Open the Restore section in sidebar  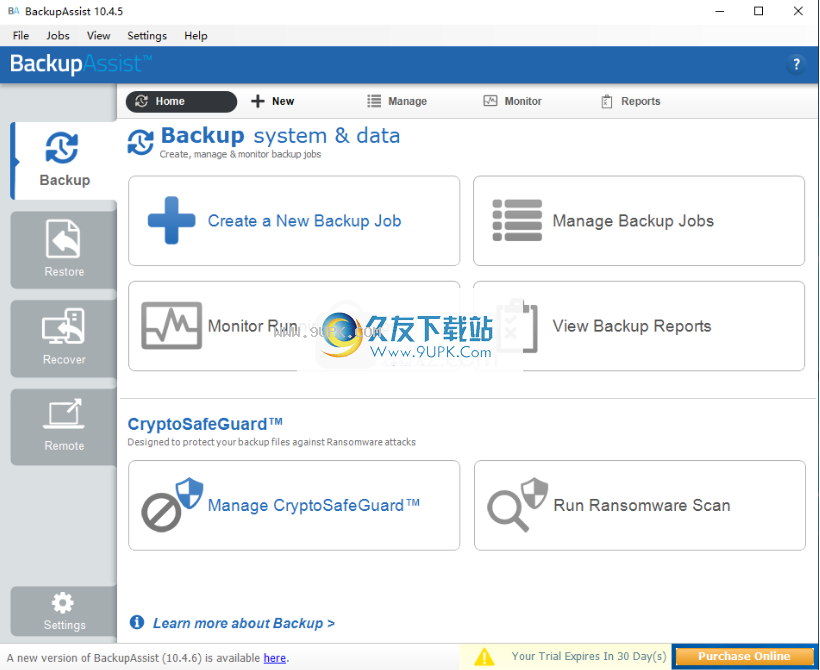point(64,249)
